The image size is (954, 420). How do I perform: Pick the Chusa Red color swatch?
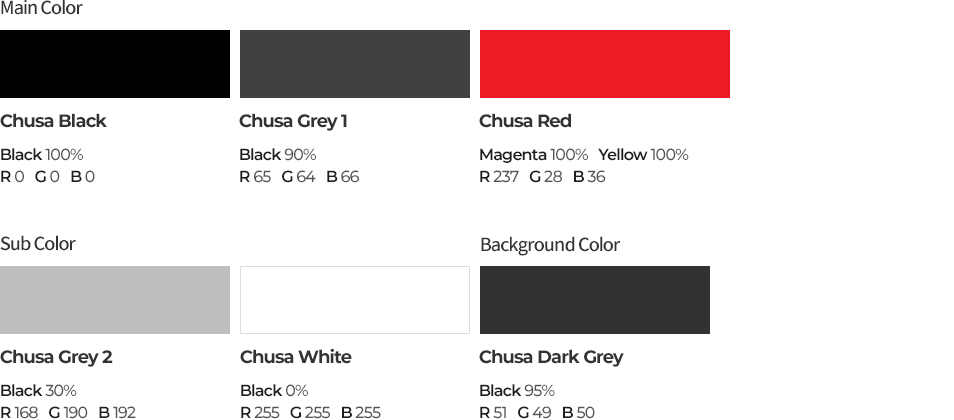(605, 64)
